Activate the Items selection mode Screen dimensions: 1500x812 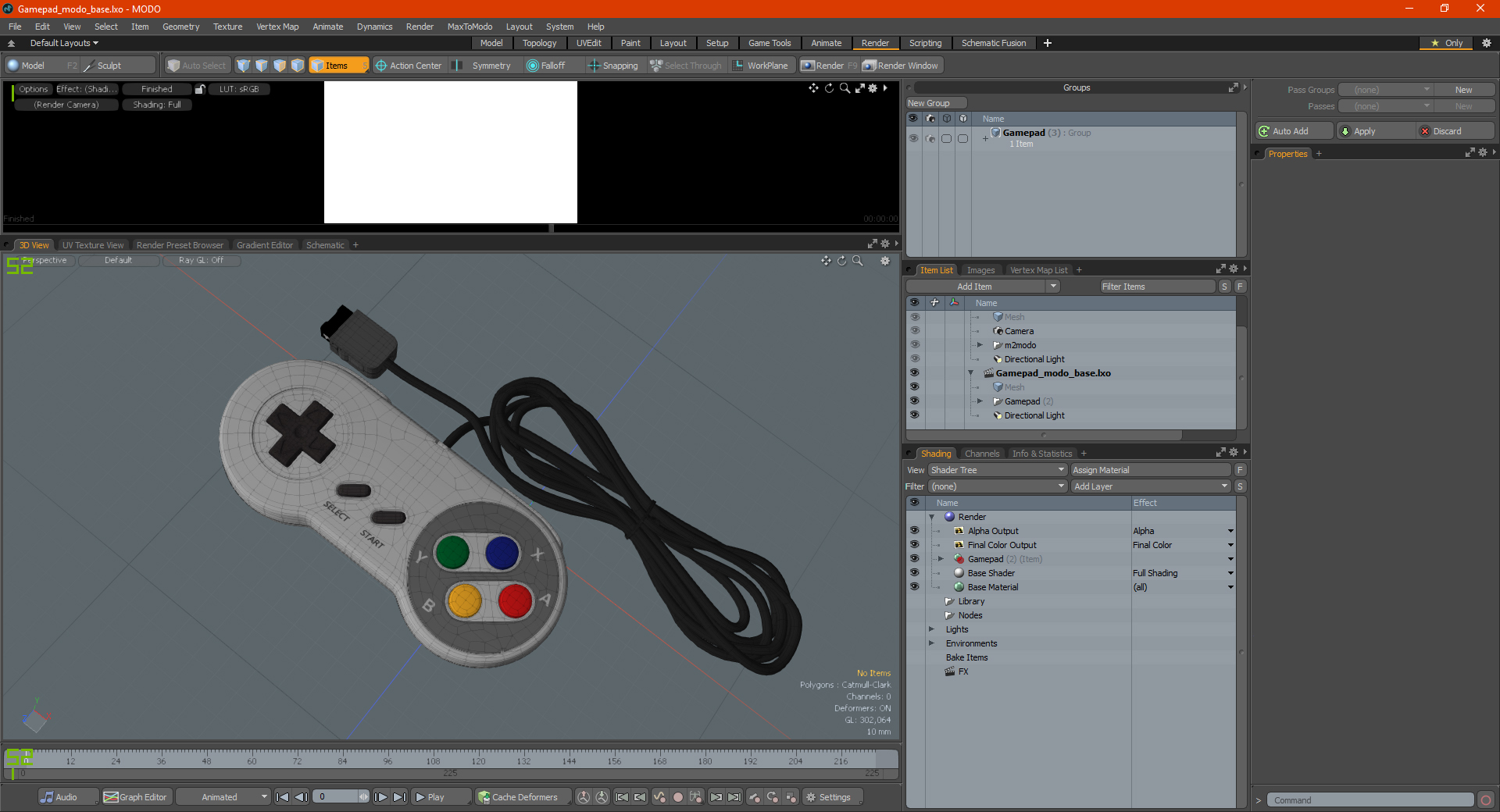click(337, 66)
